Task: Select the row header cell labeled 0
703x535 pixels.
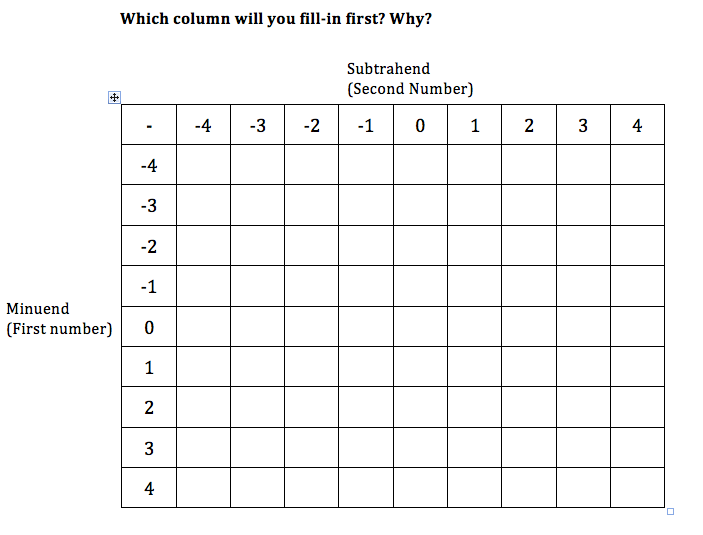Action: pyautogui.click(x=149, y=327)
